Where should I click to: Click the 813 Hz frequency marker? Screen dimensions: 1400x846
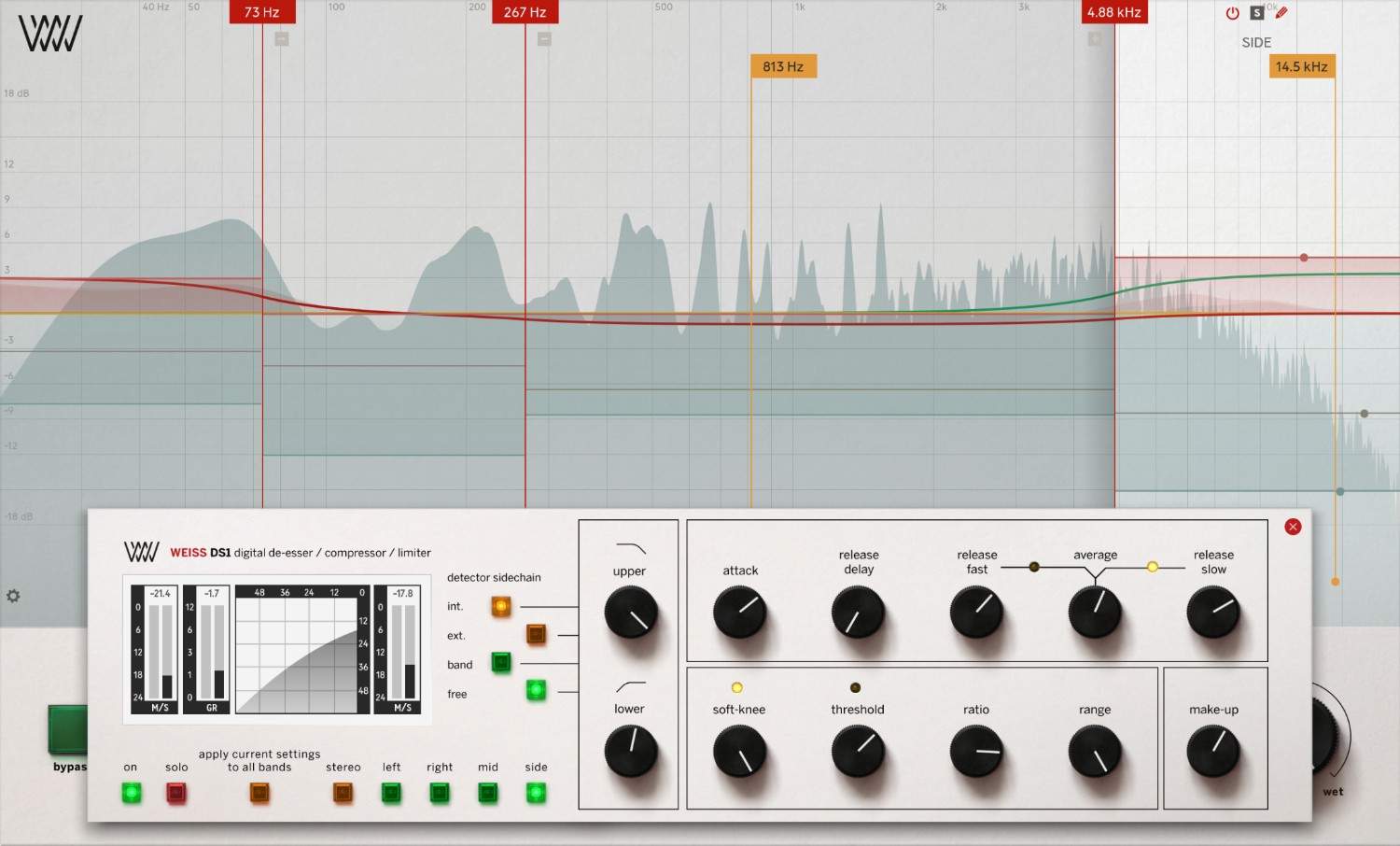783,65
